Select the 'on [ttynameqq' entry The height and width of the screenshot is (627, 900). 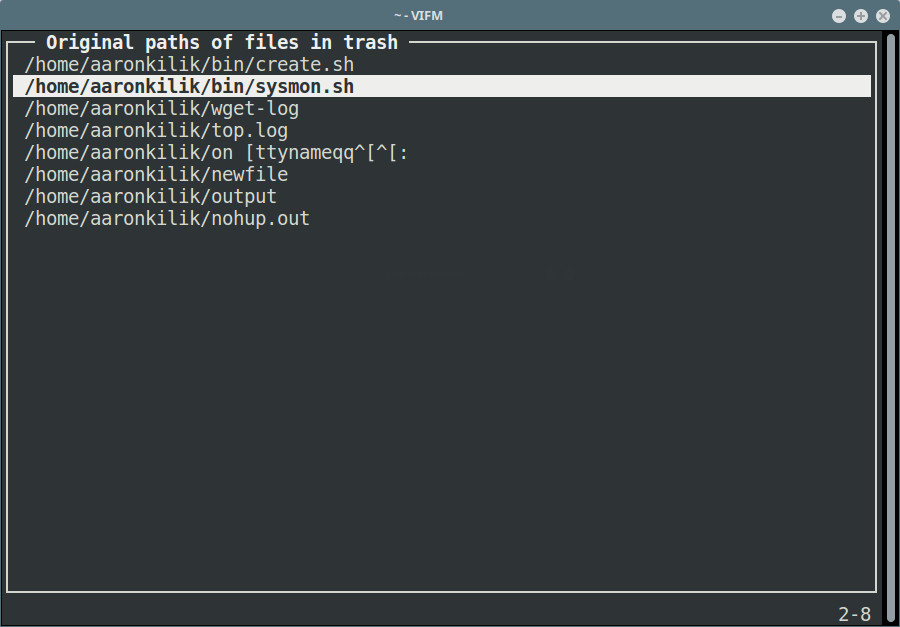click(216, 153)
